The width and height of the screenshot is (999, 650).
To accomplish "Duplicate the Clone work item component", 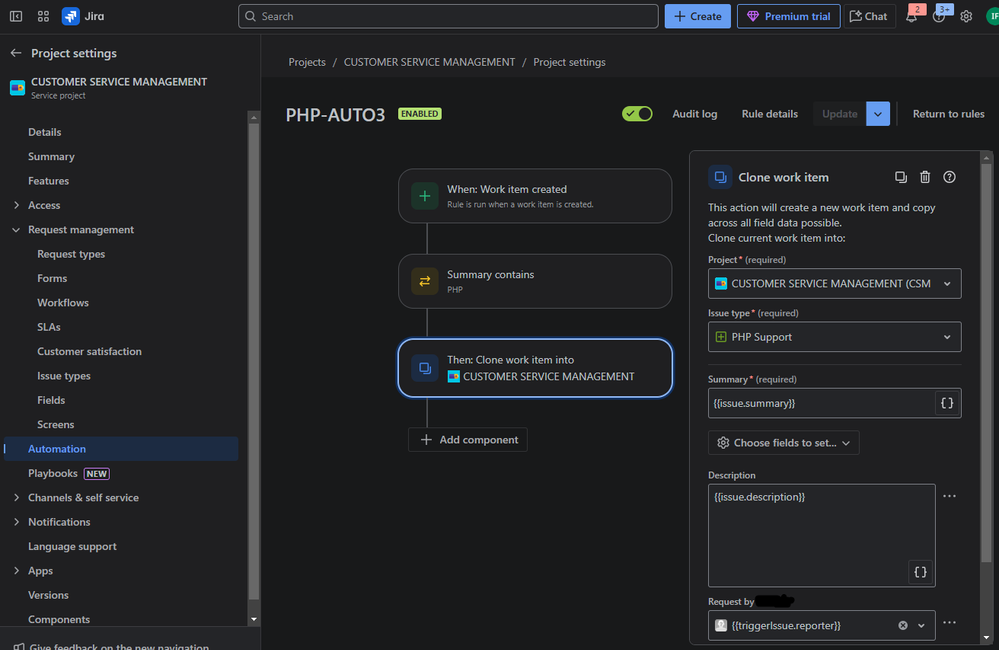I will (x=900, y=177).
